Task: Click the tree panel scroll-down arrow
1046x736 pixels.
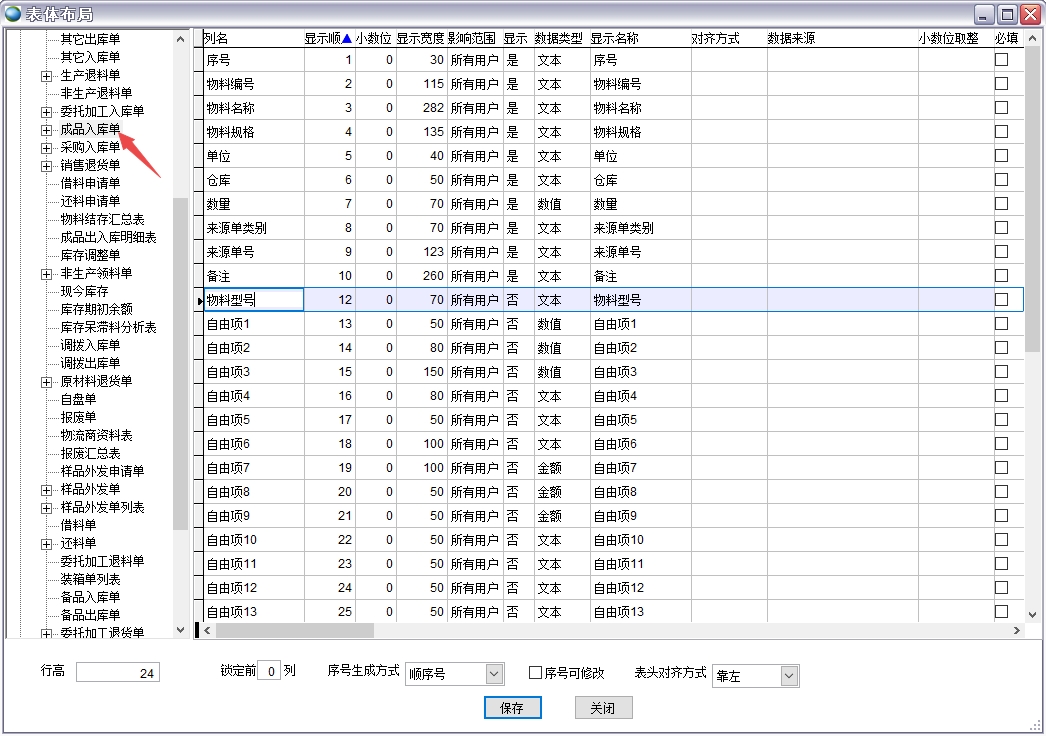Action: pyautogui.click(x=181, y=630)
